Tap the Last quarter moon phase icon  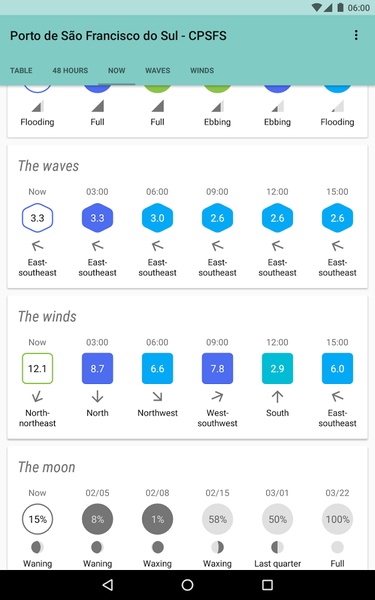point(277,547)
